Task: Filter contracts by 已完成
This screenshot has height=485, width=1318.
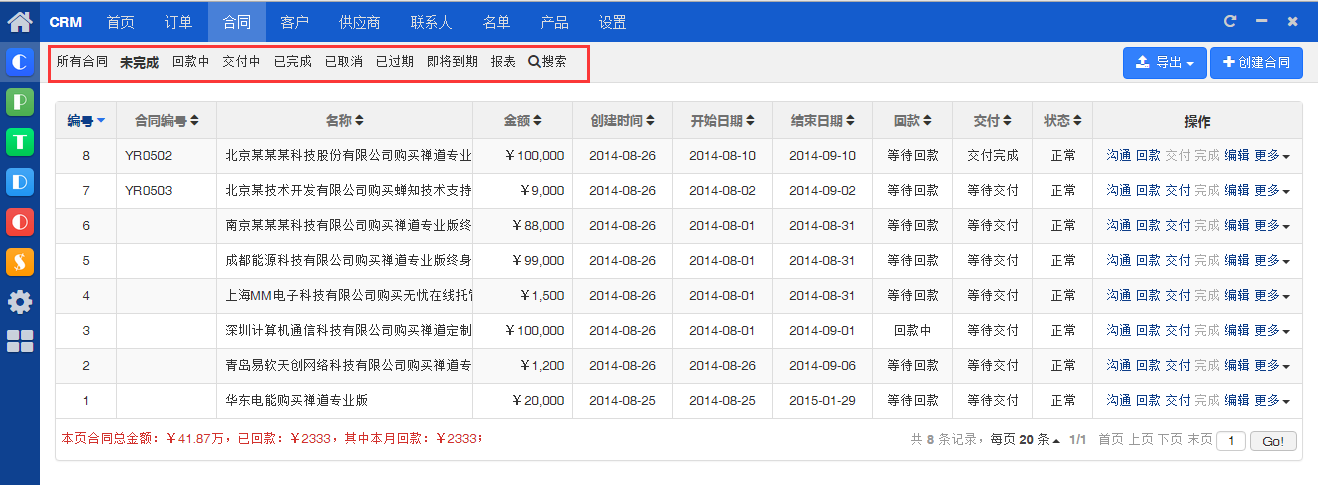Action: [x=293, y=62]
